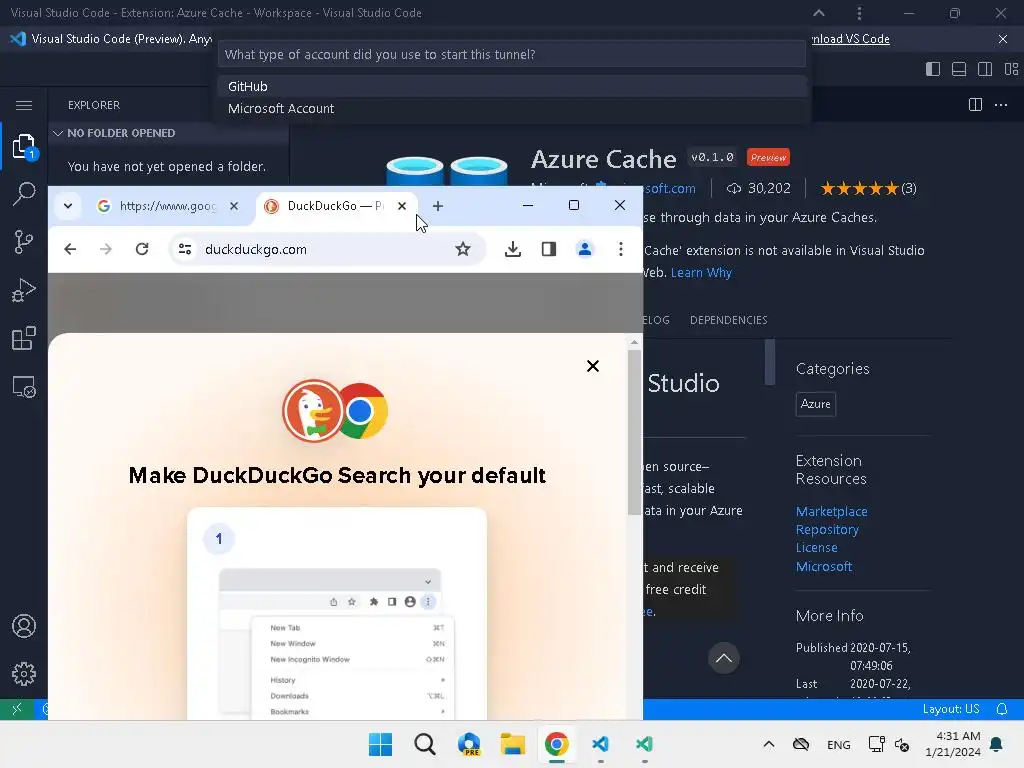Image resolution: width=1024 pixels, height=768 pixels.
Task: Open a new Chrome tab
Action: [438, 206]
